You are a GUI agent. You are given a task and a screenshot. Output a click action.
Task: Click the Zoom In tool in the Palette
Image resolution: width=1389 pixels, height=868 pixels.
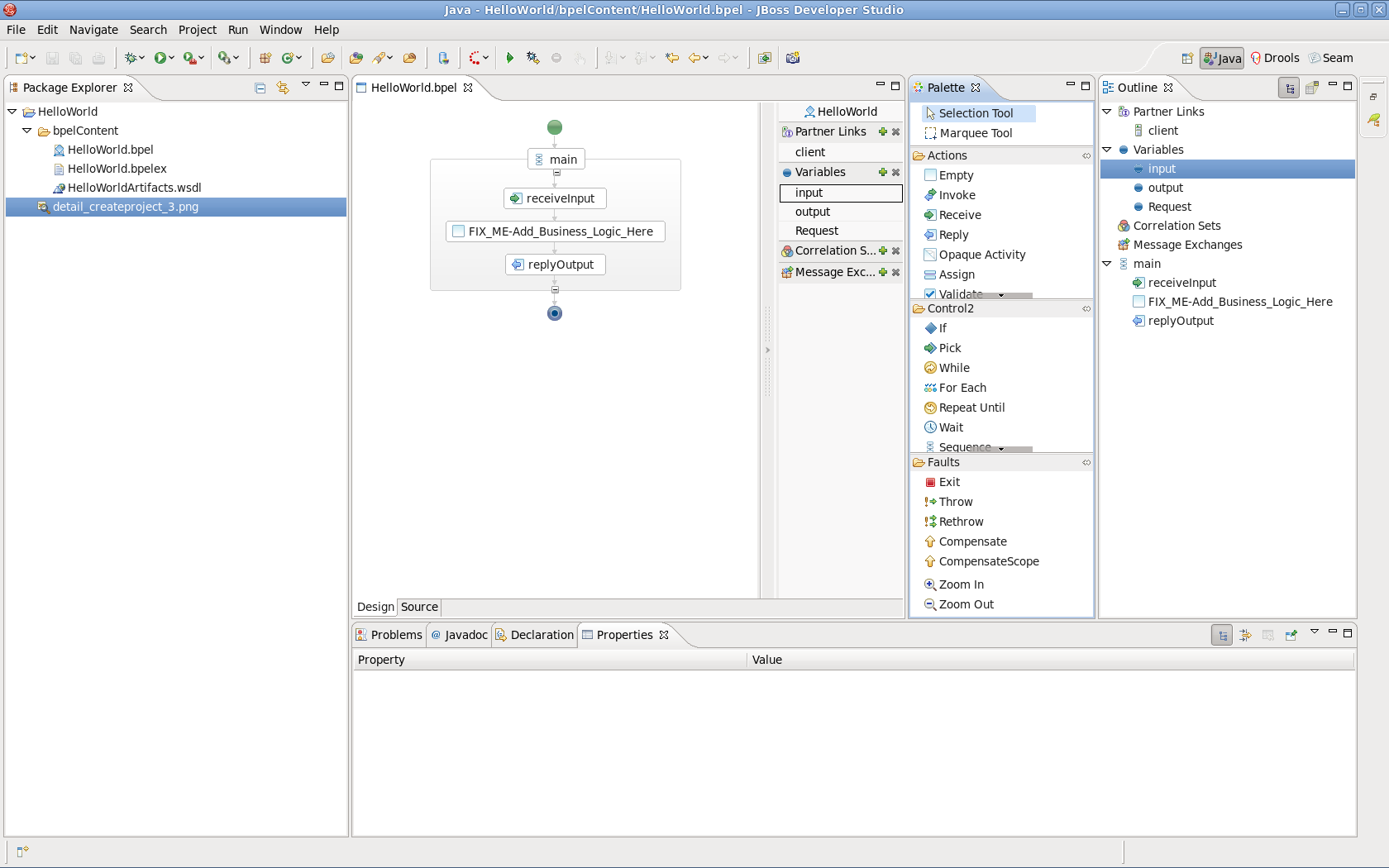click(961, 584)
